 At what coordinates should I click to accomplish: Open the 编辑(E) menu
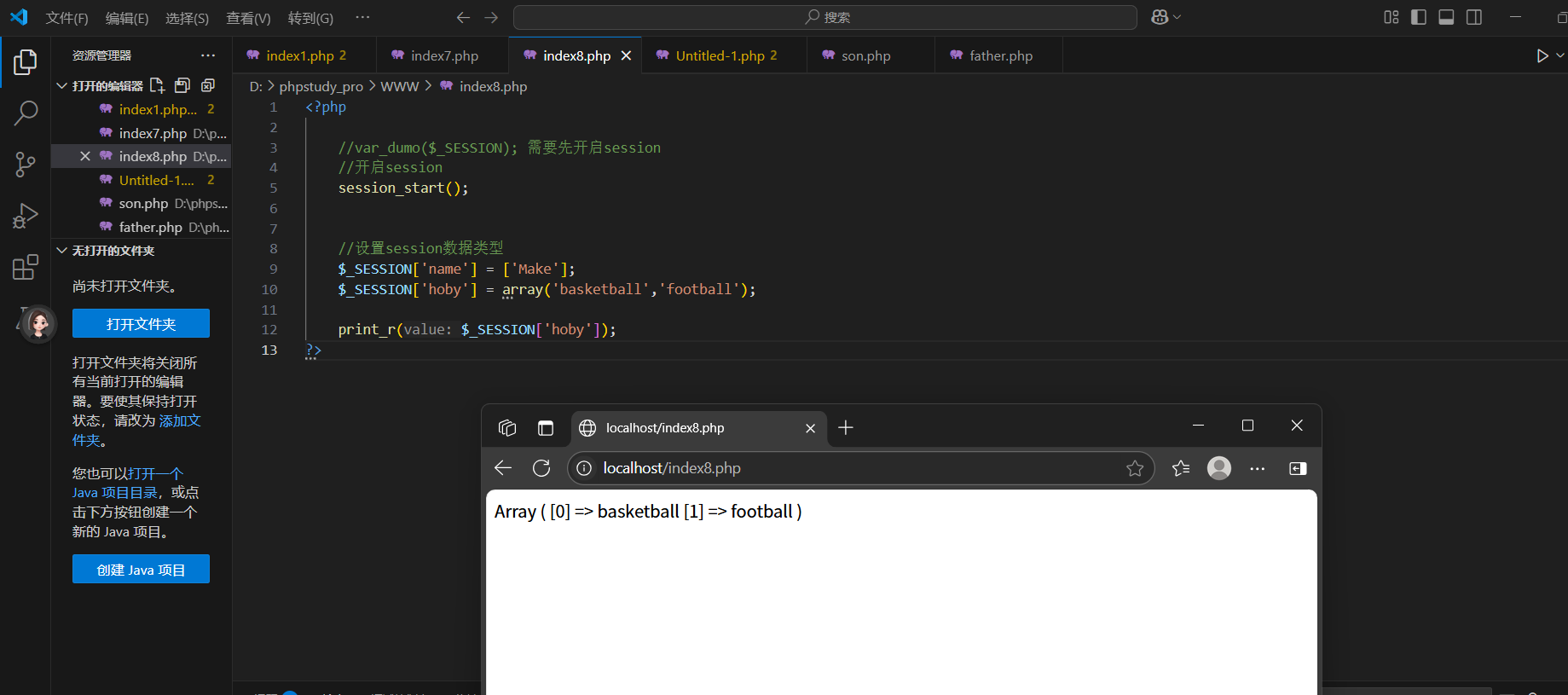coord(127,18)
